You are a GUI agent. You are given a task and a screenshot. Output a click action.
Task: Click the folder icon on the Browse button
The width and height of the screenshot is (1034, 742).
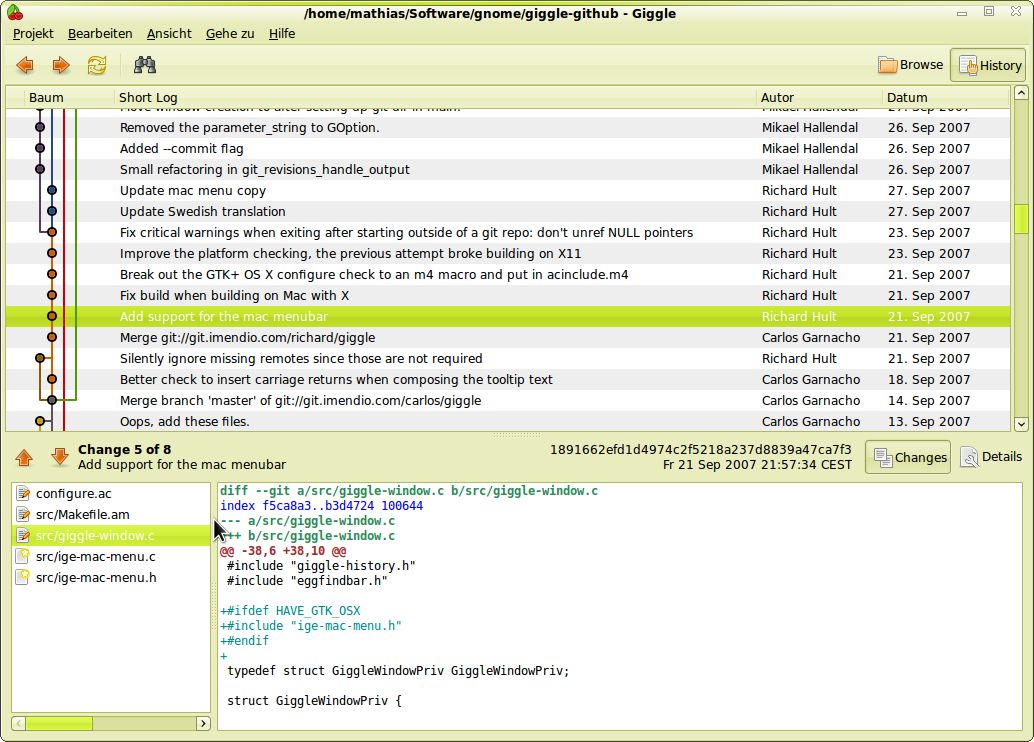point(885,64)
